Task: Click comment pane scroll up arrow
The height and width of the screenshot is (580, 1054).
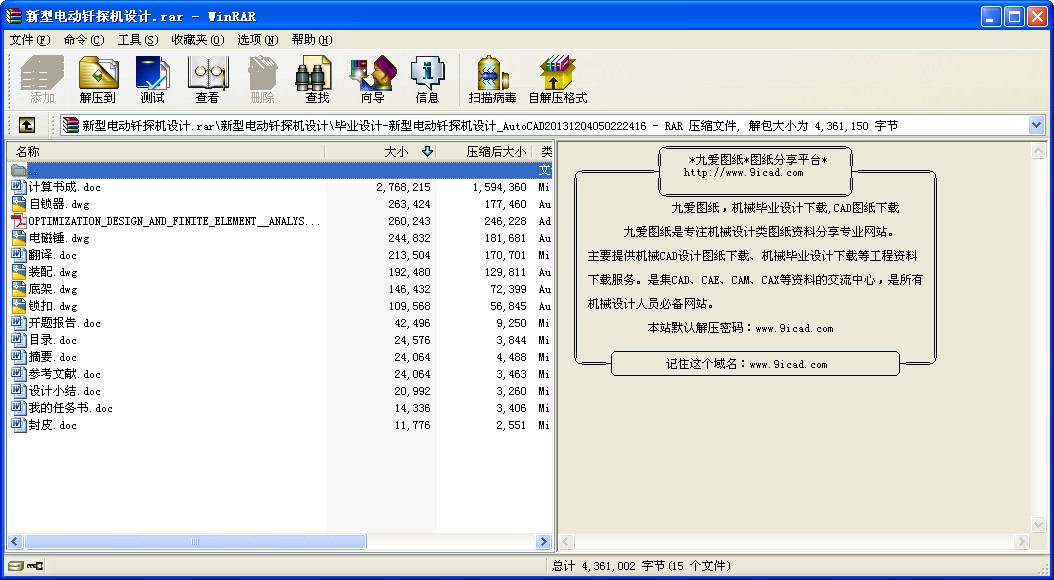Action: 1039,151
